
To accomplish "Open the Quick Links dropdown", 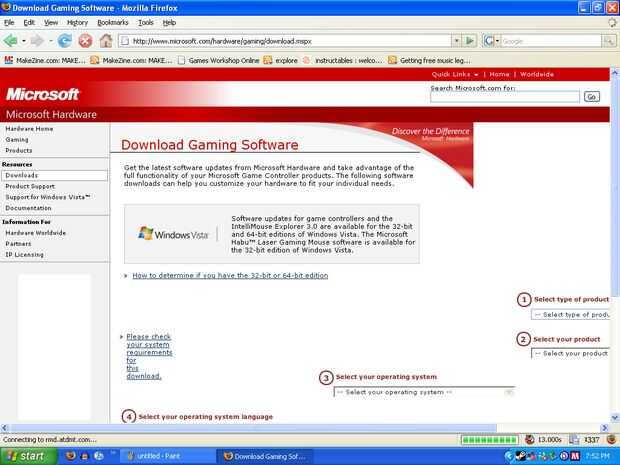I will tap(455, 74).
